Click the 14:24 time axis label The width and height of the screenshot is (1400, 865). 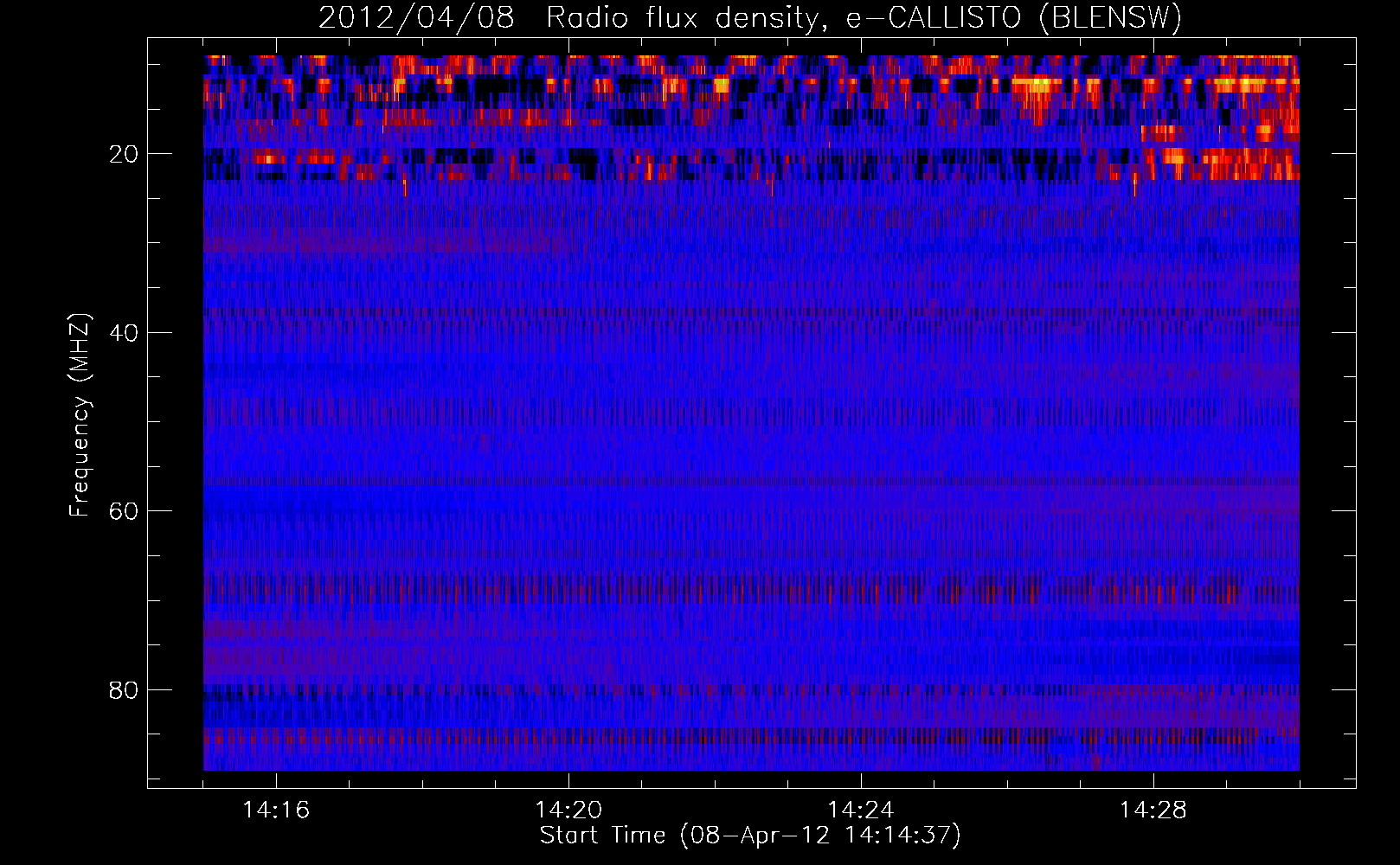(x=861, y=810)
